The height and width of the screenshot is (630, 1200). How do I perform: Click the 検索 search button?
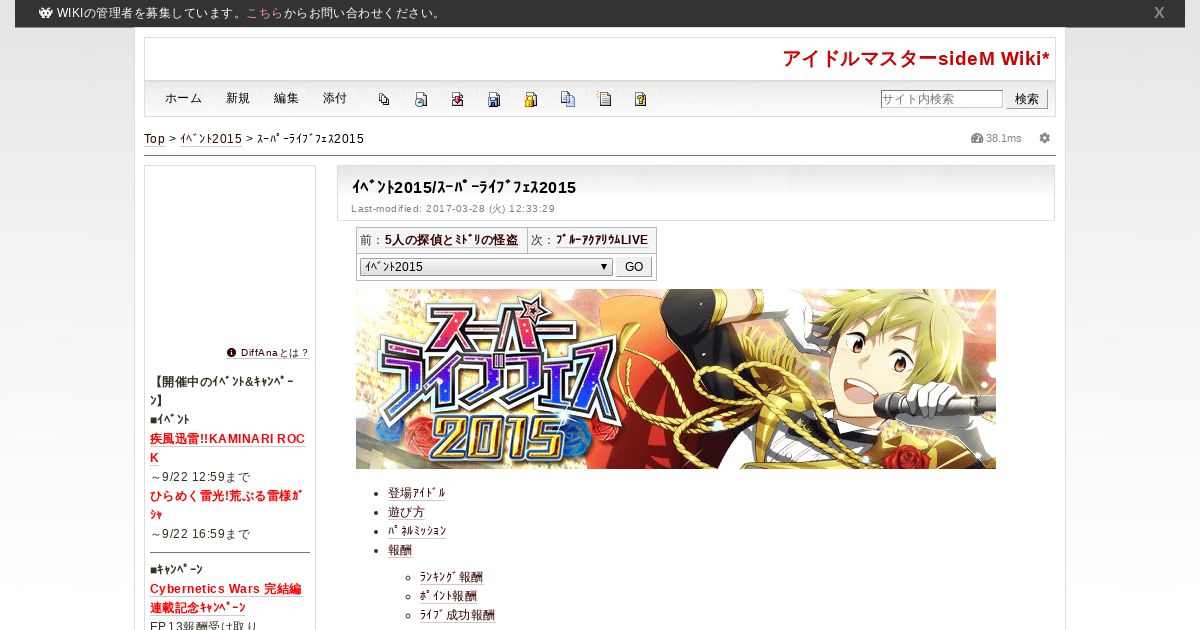1027,99
